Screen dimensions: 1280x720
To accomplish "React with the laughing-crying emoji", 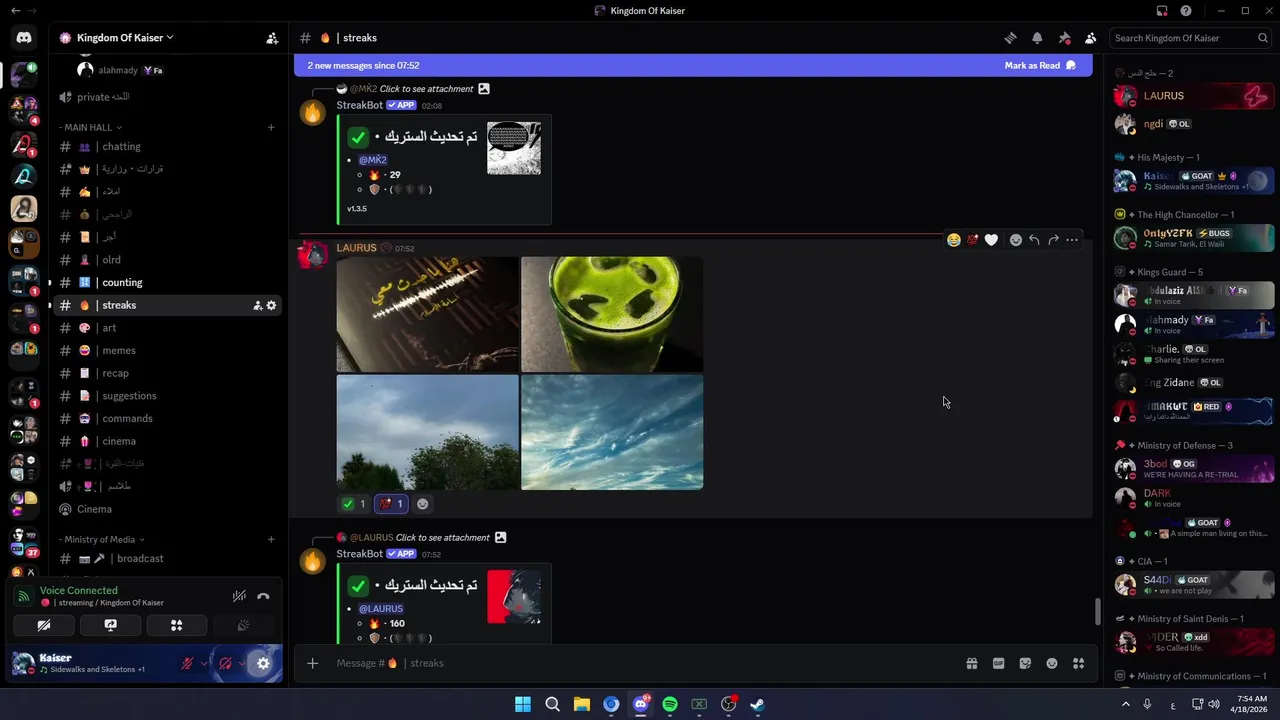I will 954,240.
